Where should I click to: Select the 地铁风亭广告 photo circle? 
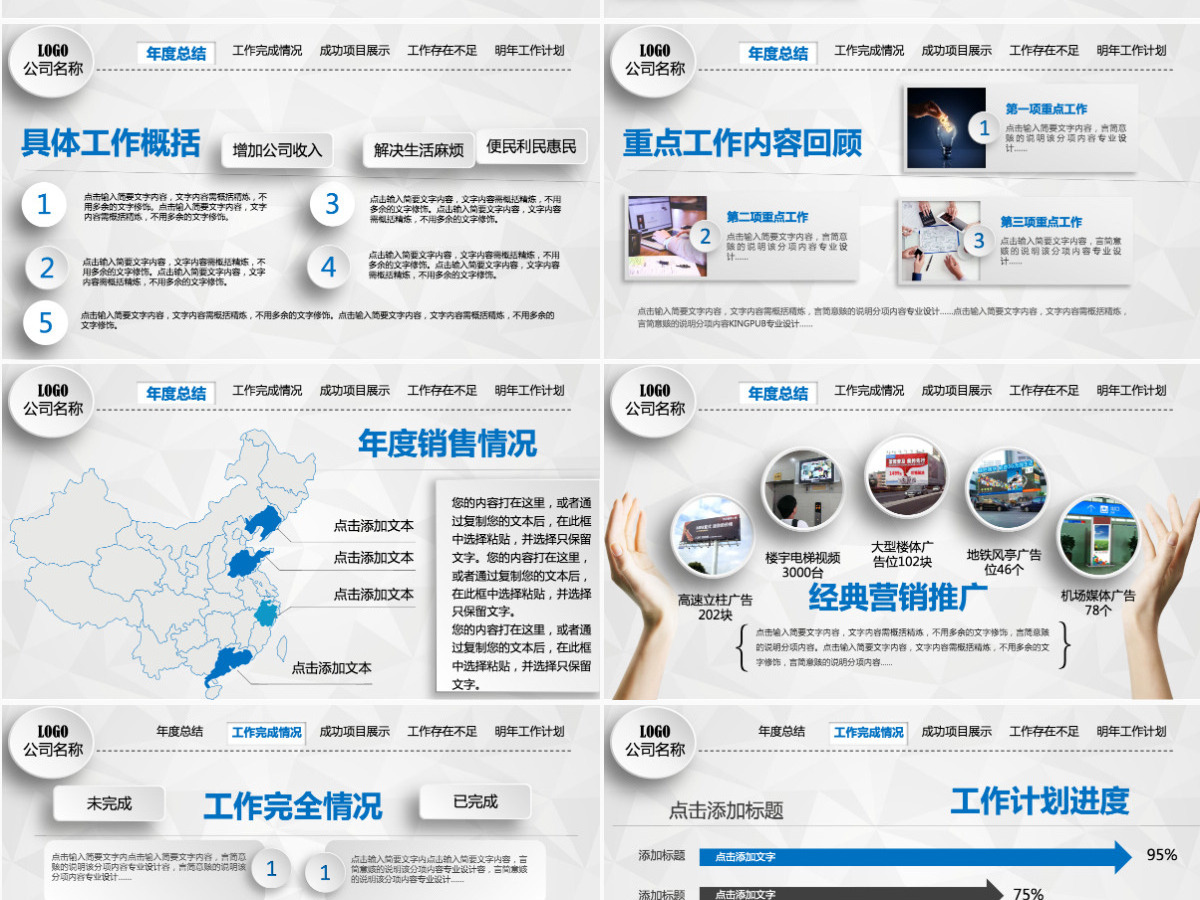(1006, 488)
